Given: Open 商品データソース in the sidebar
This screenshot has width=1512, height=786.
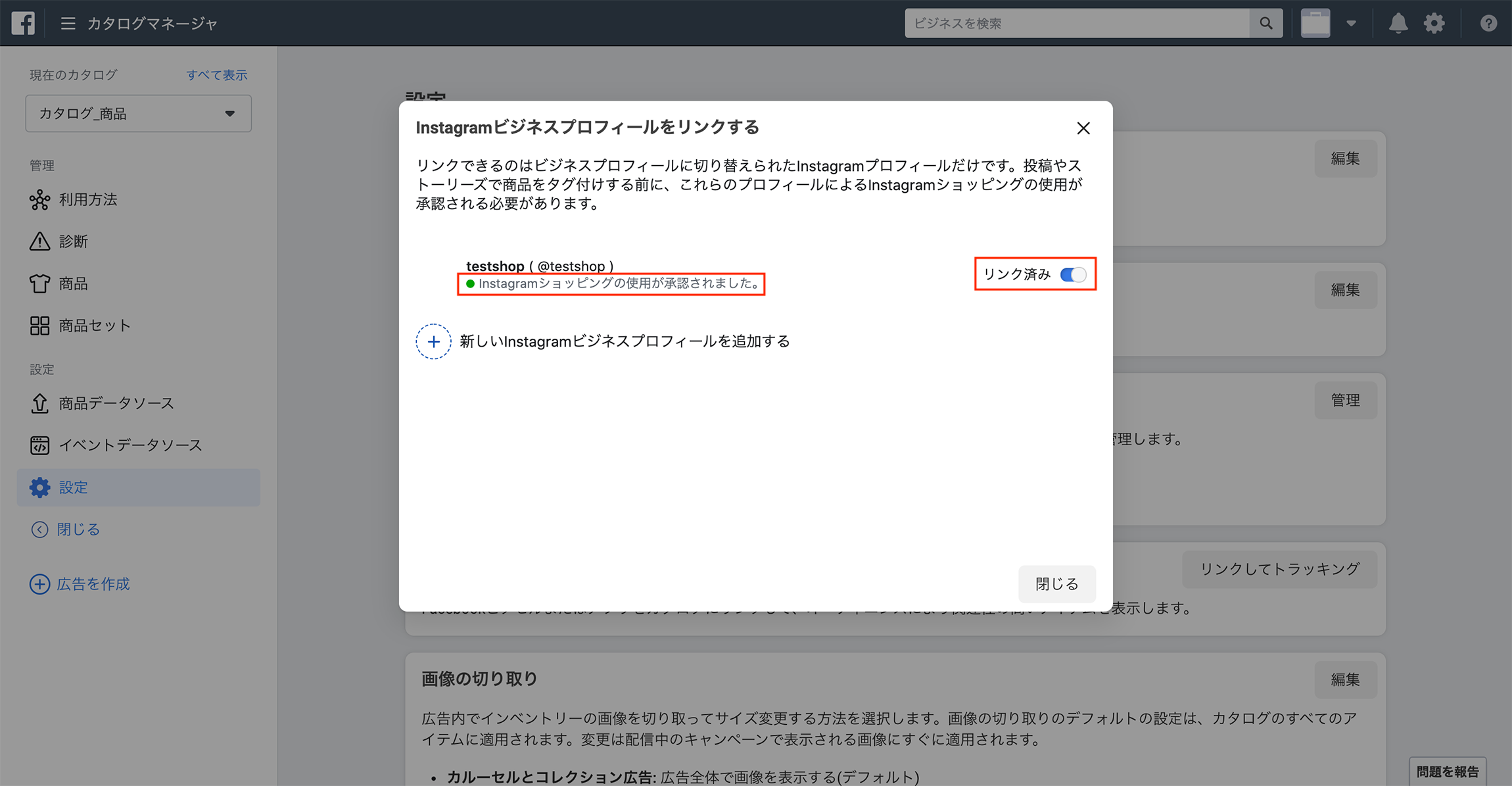Looking at the screenshot, I should point(138,403).
